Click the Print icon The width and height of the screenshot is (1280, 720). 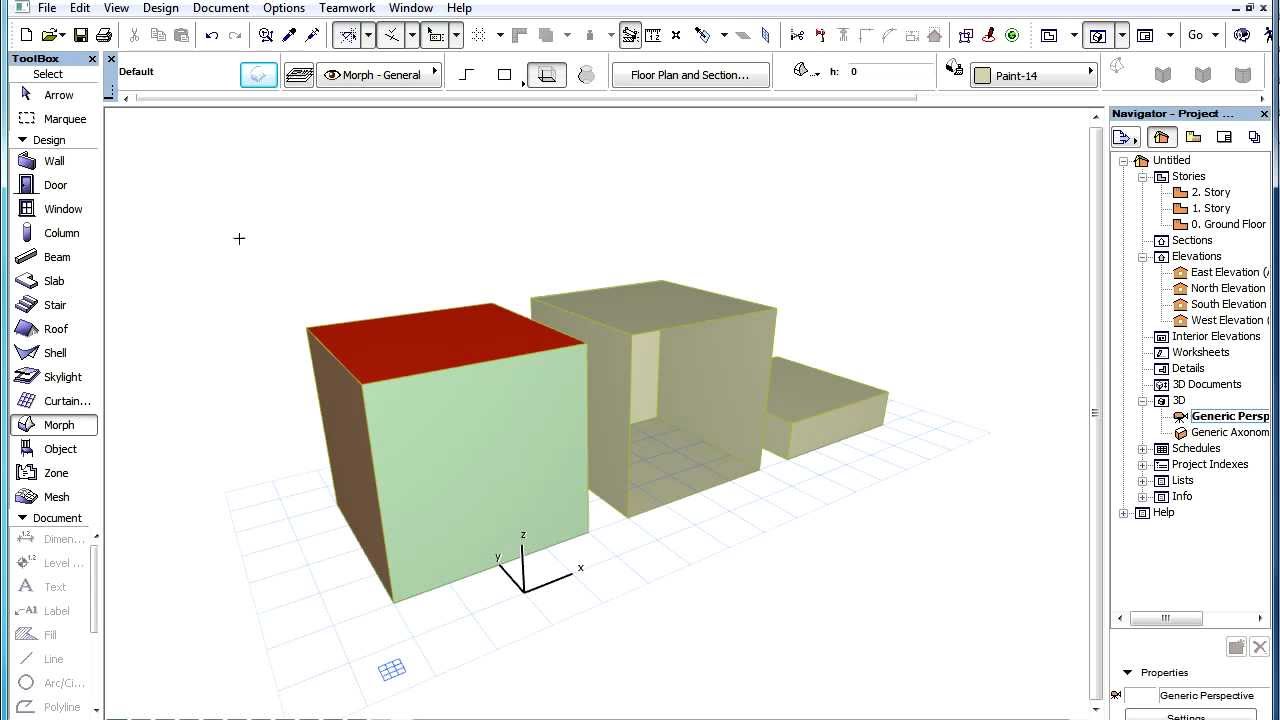103,35
